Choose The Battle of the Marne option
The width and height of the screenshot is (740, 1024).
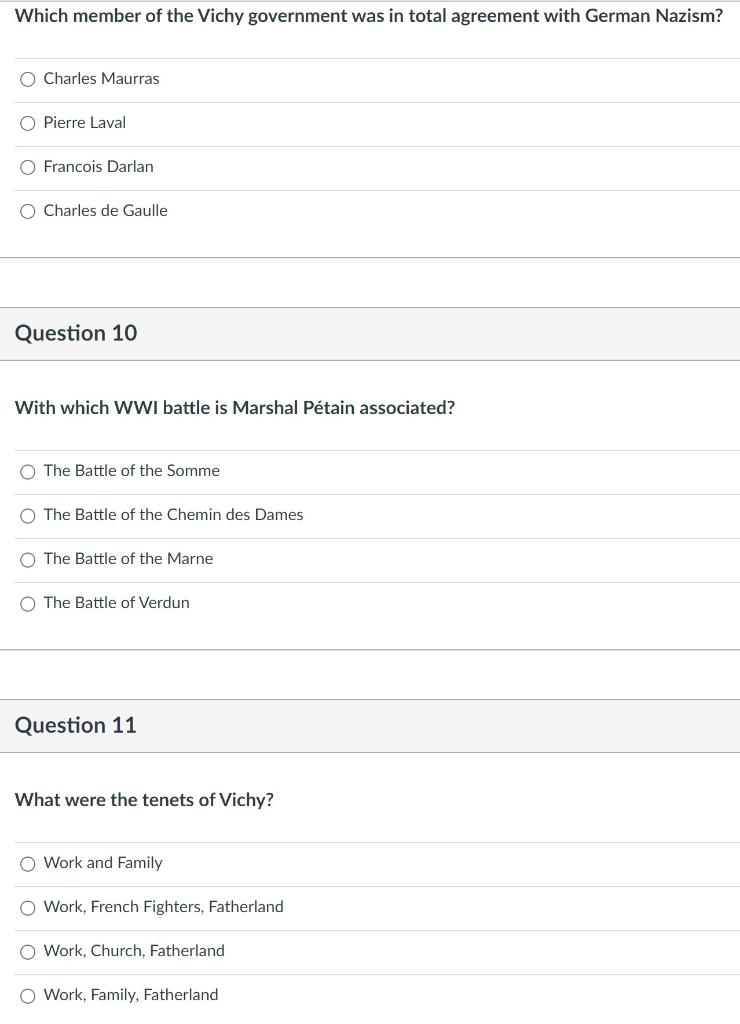[x=28, y=559]
